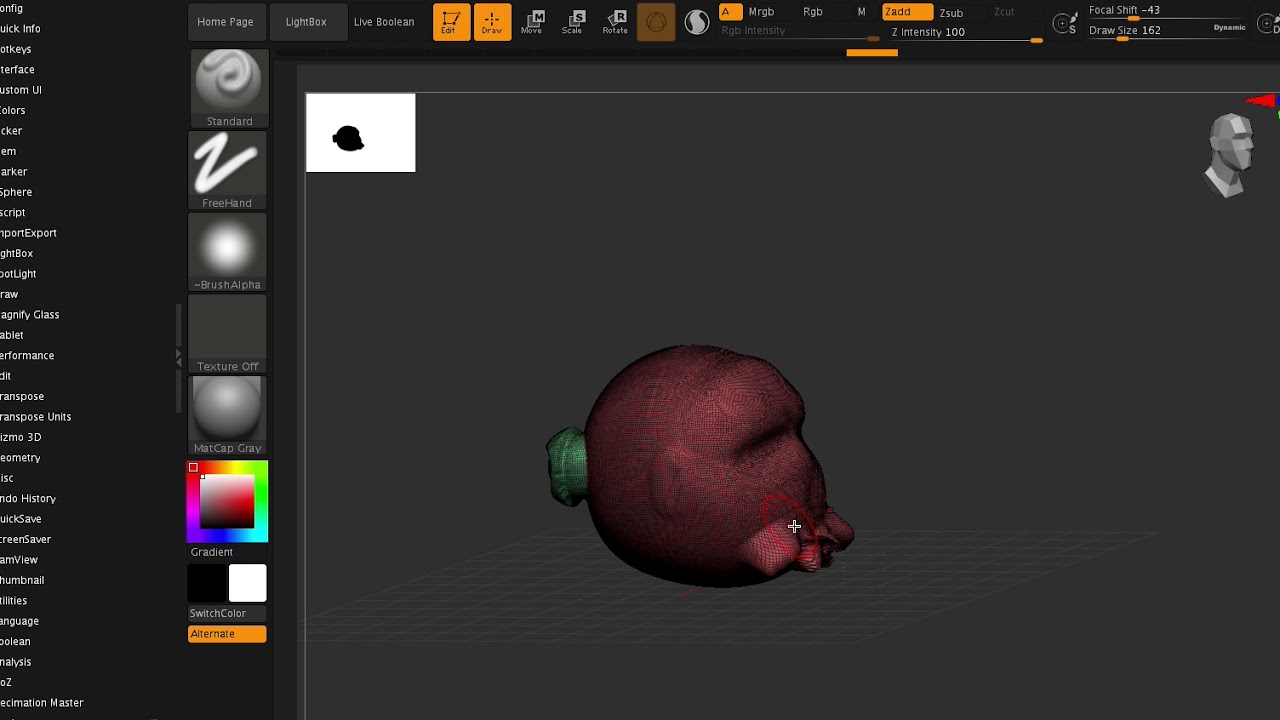Activate Edit mode button

(451, 22)
